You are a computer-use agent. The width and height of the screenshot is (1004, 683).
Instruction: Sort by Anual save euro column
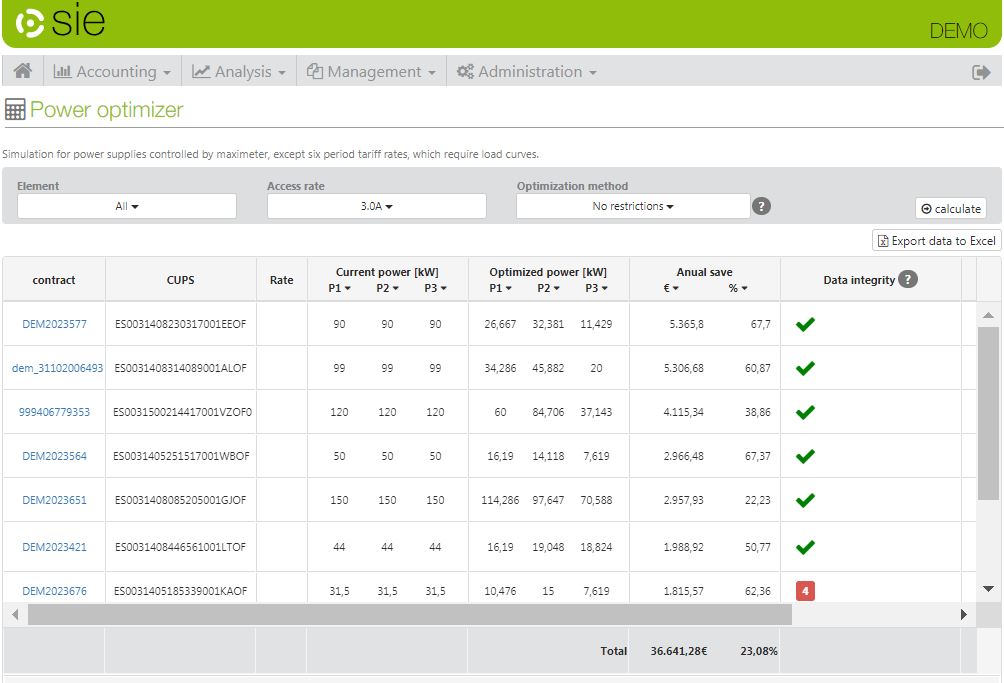(670, 288)
